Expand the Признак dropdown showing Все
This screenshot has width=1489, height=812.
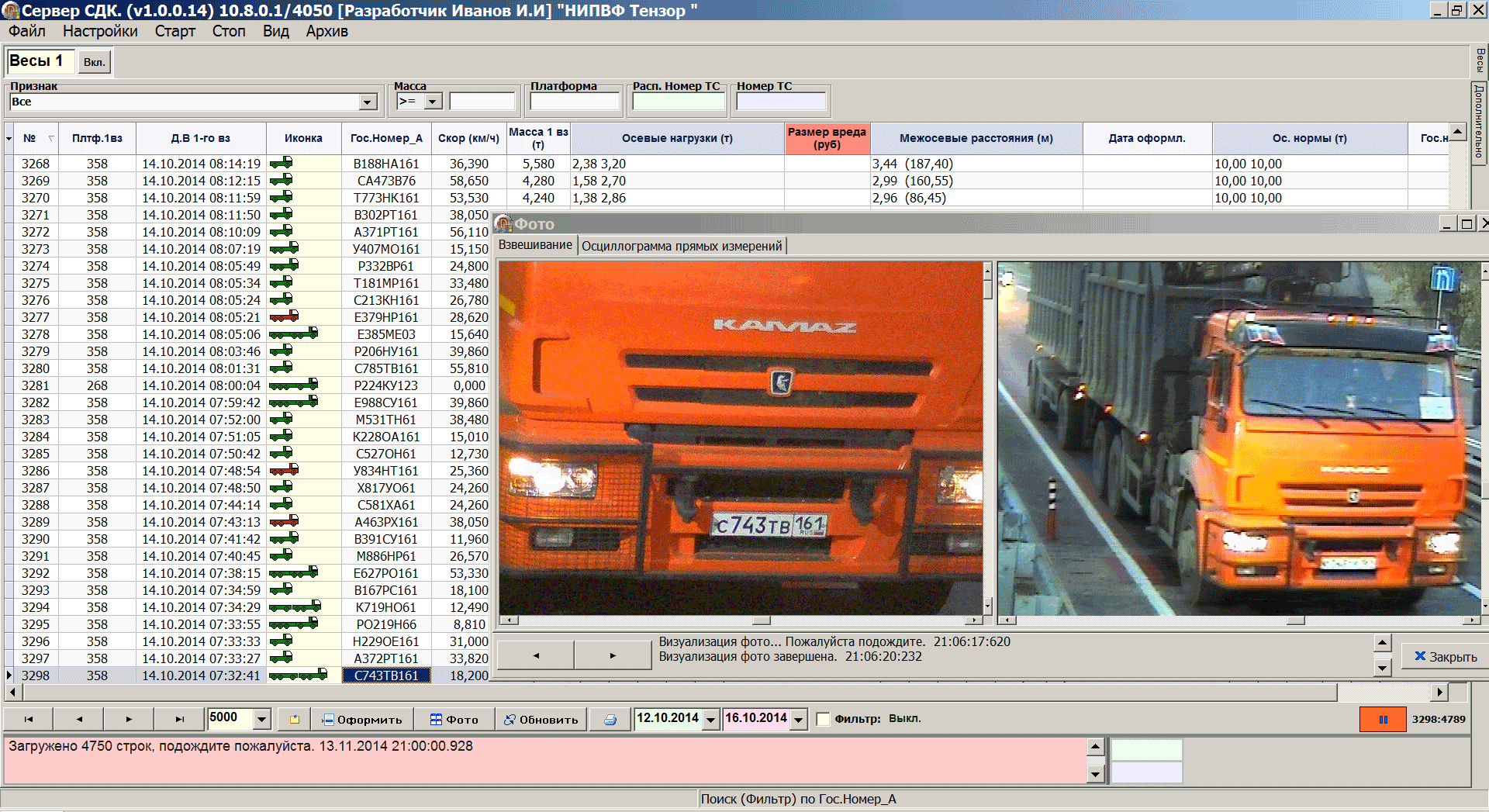[x=368, y=102]
